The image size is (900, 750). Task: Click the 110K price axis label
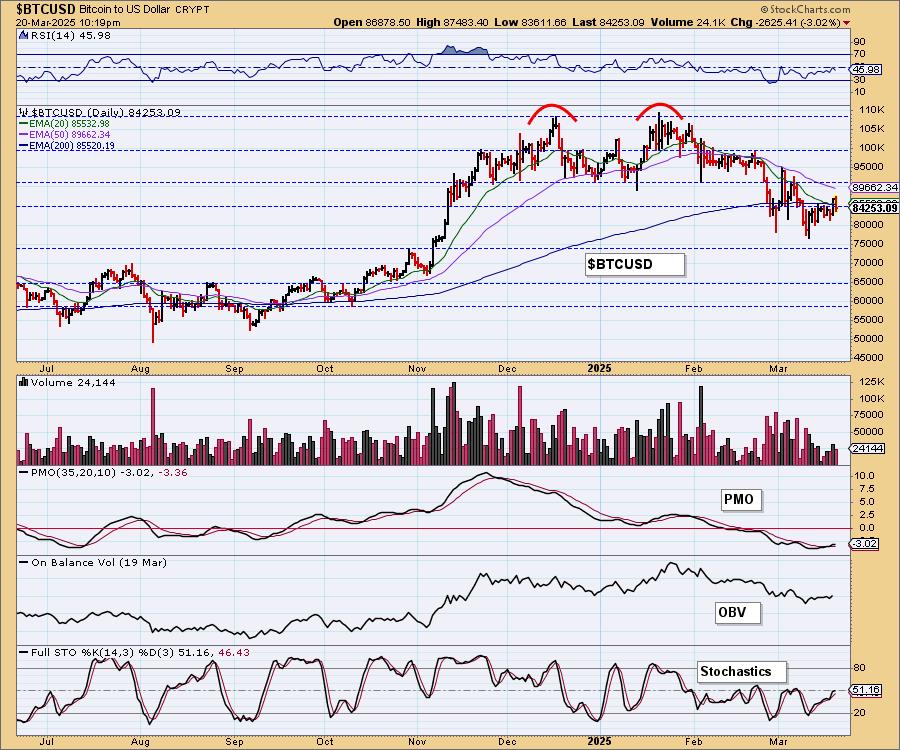point(871,110)
